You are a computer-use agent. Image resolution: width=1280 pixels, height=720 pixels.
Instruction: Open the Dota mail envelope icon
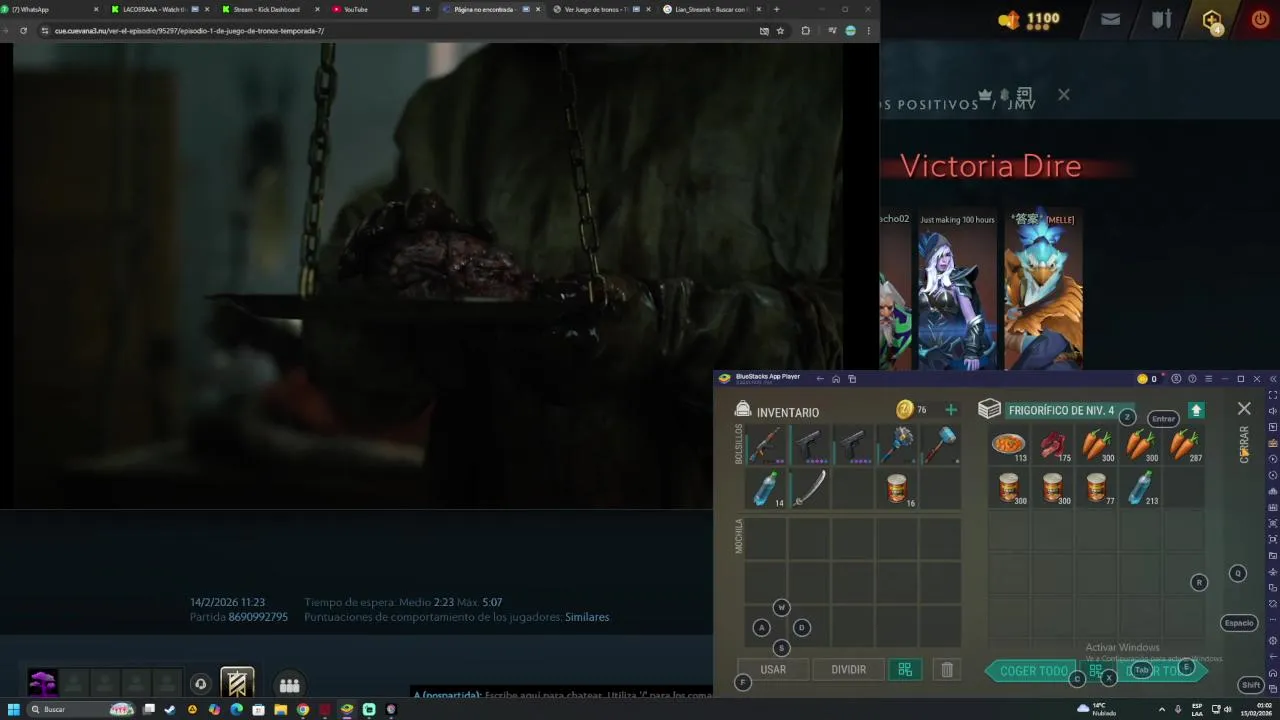pos(1110,19)
